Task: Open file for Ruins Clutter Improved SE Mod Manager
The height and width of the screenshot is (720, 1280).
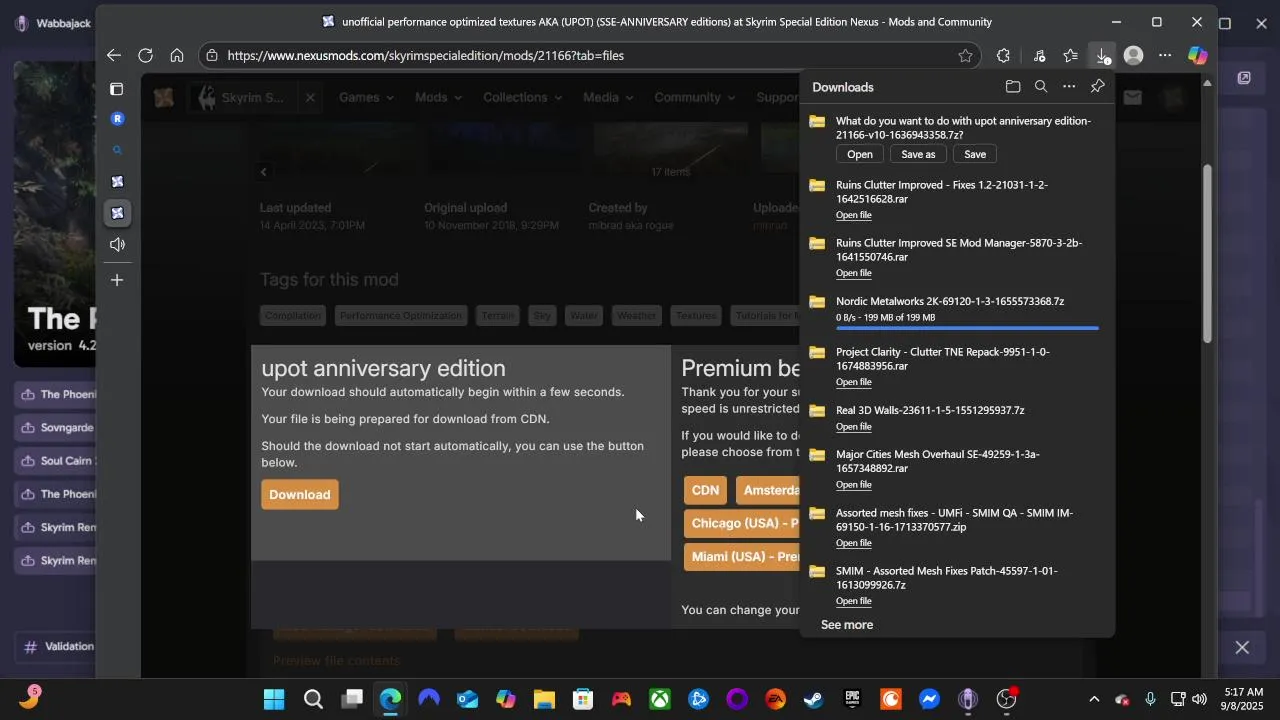Action: point(853,273)
